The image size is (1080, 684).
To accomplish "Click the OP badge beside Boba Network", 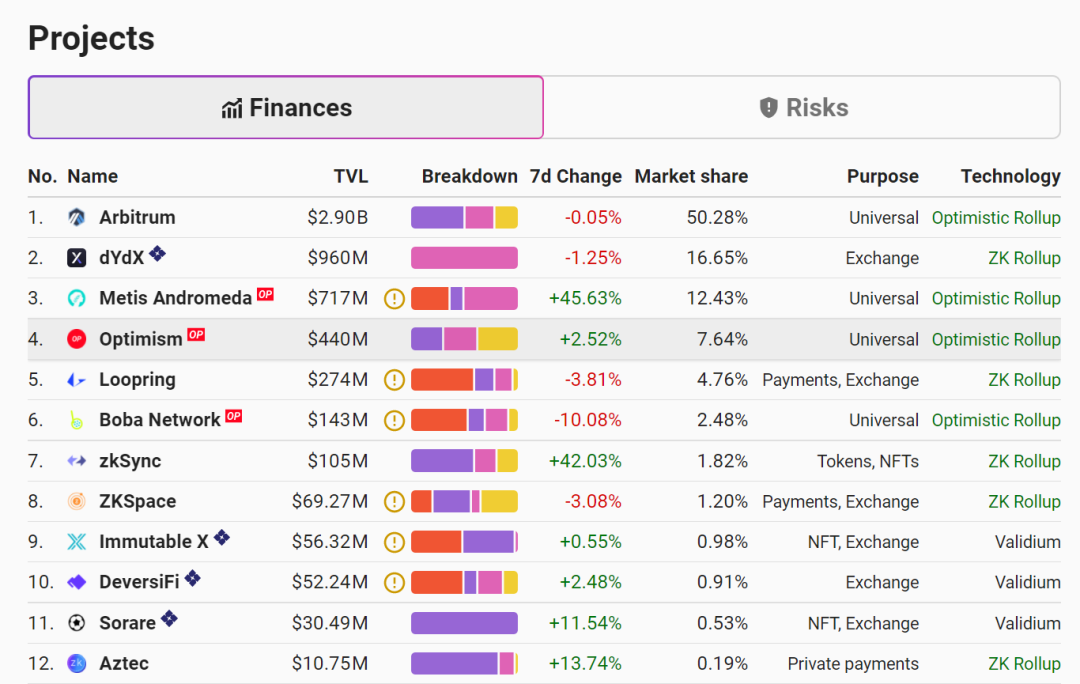I will (x=233, y=416).
